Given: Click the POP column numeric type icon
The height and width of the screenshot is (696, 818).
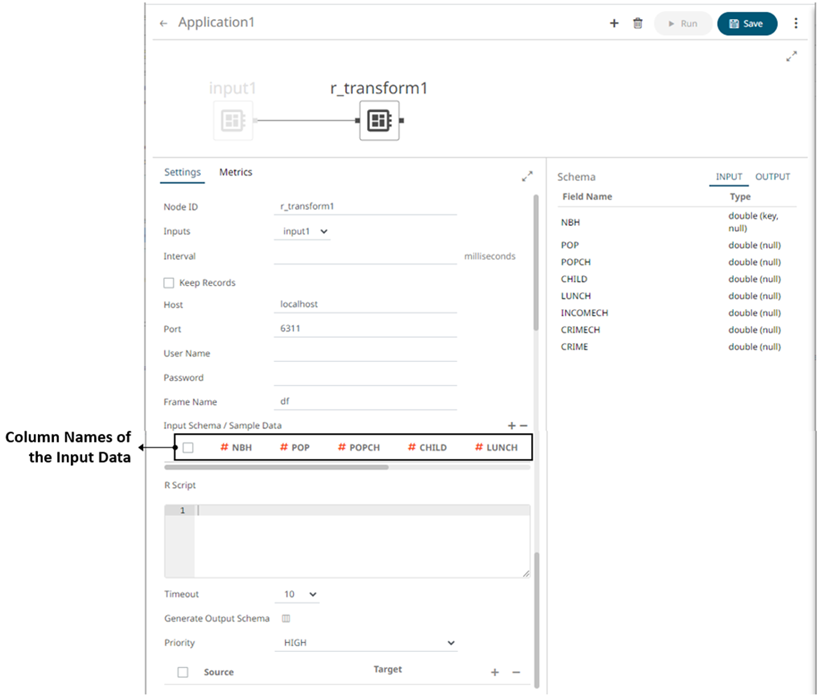Looking at the screenshot, I should pyautogui.click(x=284, y=447).
